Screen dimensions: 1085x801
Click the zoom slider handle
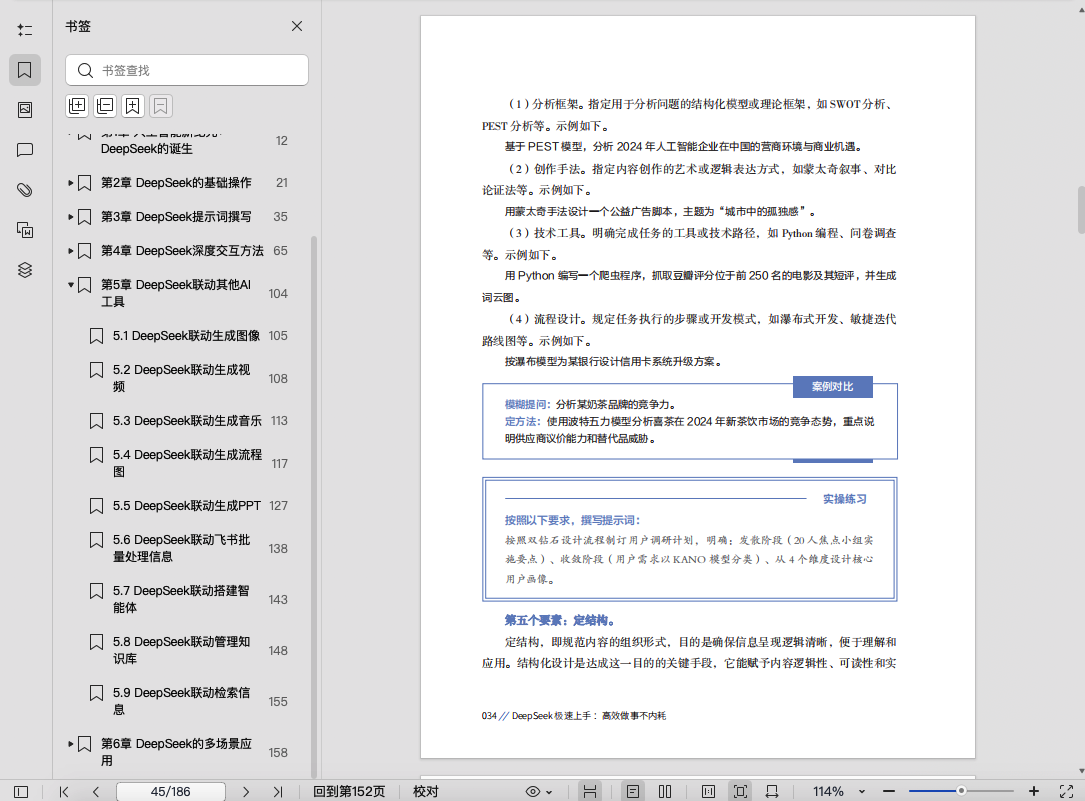[x=961, y=791]
